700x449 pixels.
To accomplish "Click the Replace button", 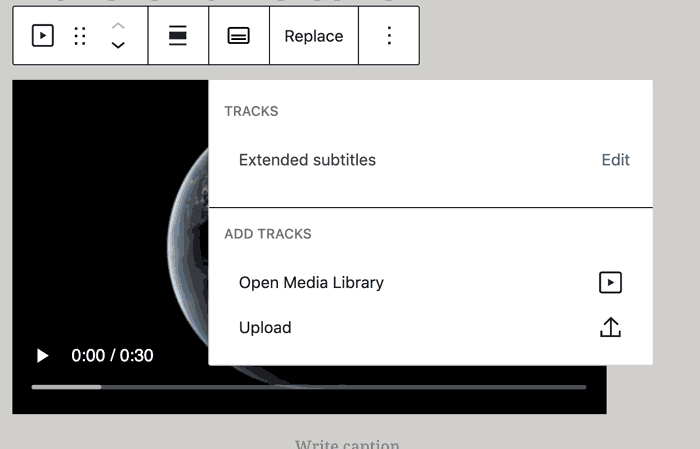I will (313, 36).
